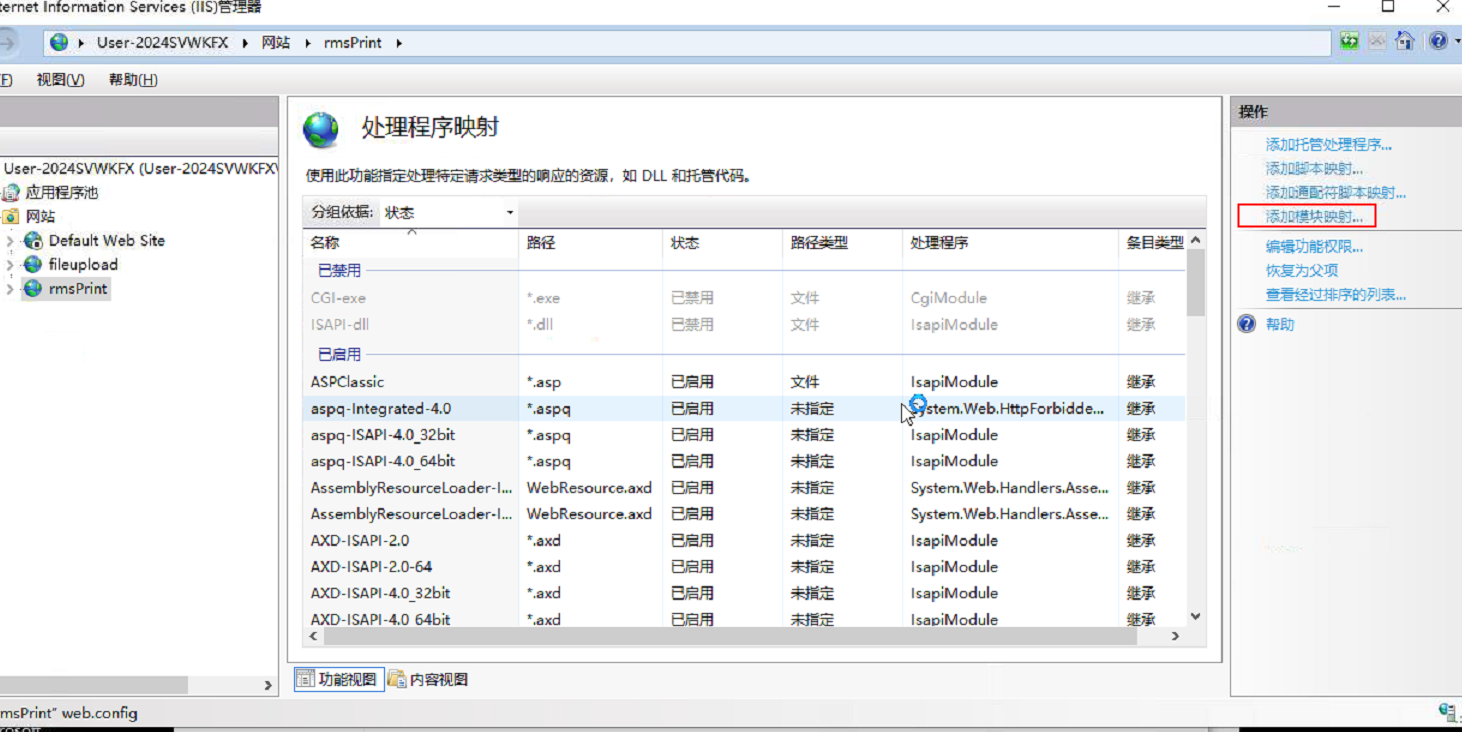Click 添加通配符脚本映射... action link
The height and width of the screenshot is (732, 1462).
[1335, 193]
